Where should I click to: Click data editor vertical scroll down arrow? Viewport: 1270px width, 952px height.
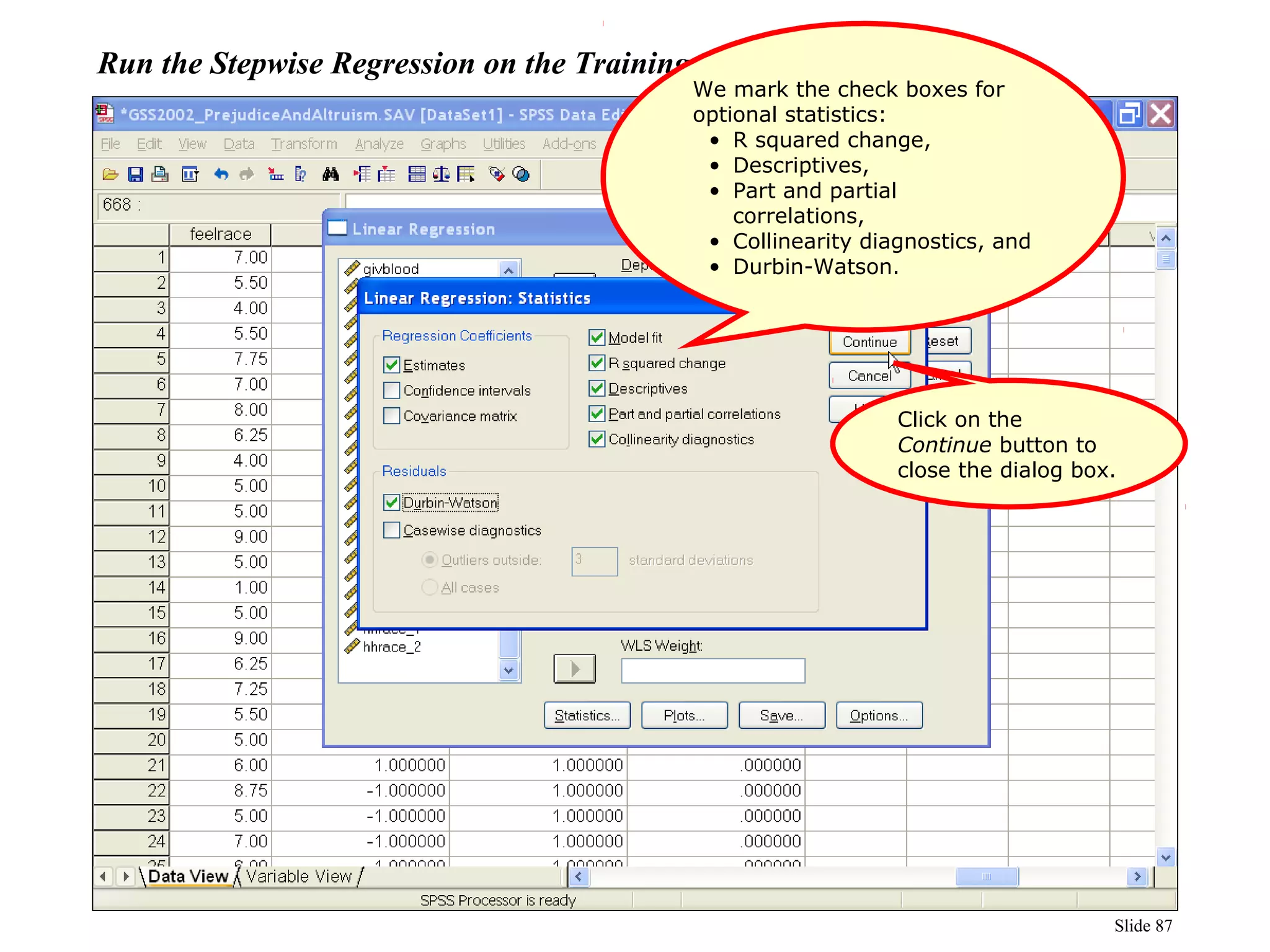pyautogui.click(x=1166, y=858)
